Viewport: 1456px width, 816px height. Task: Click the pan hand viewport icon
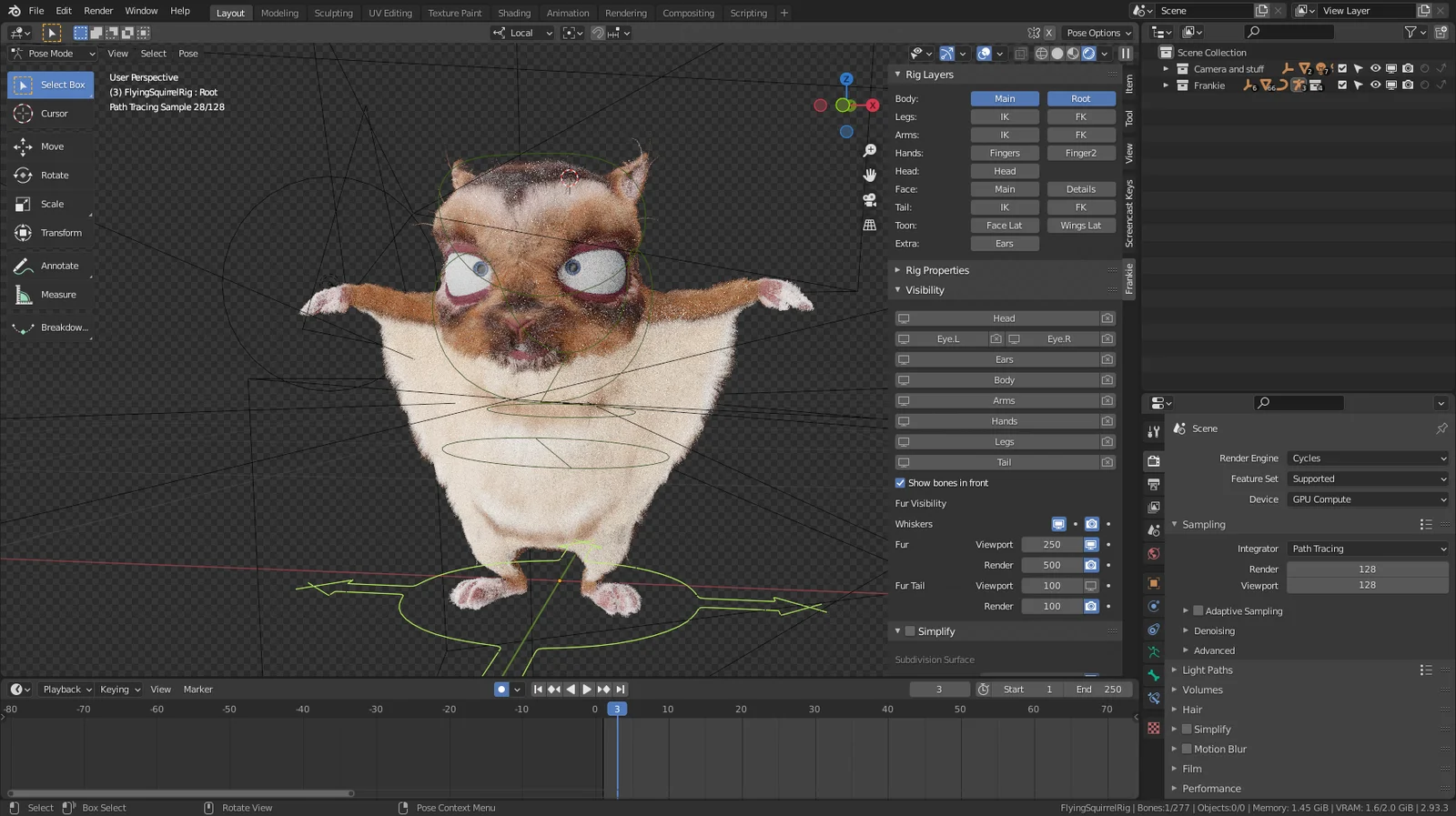pyautogui.click(x=870, y=176)
